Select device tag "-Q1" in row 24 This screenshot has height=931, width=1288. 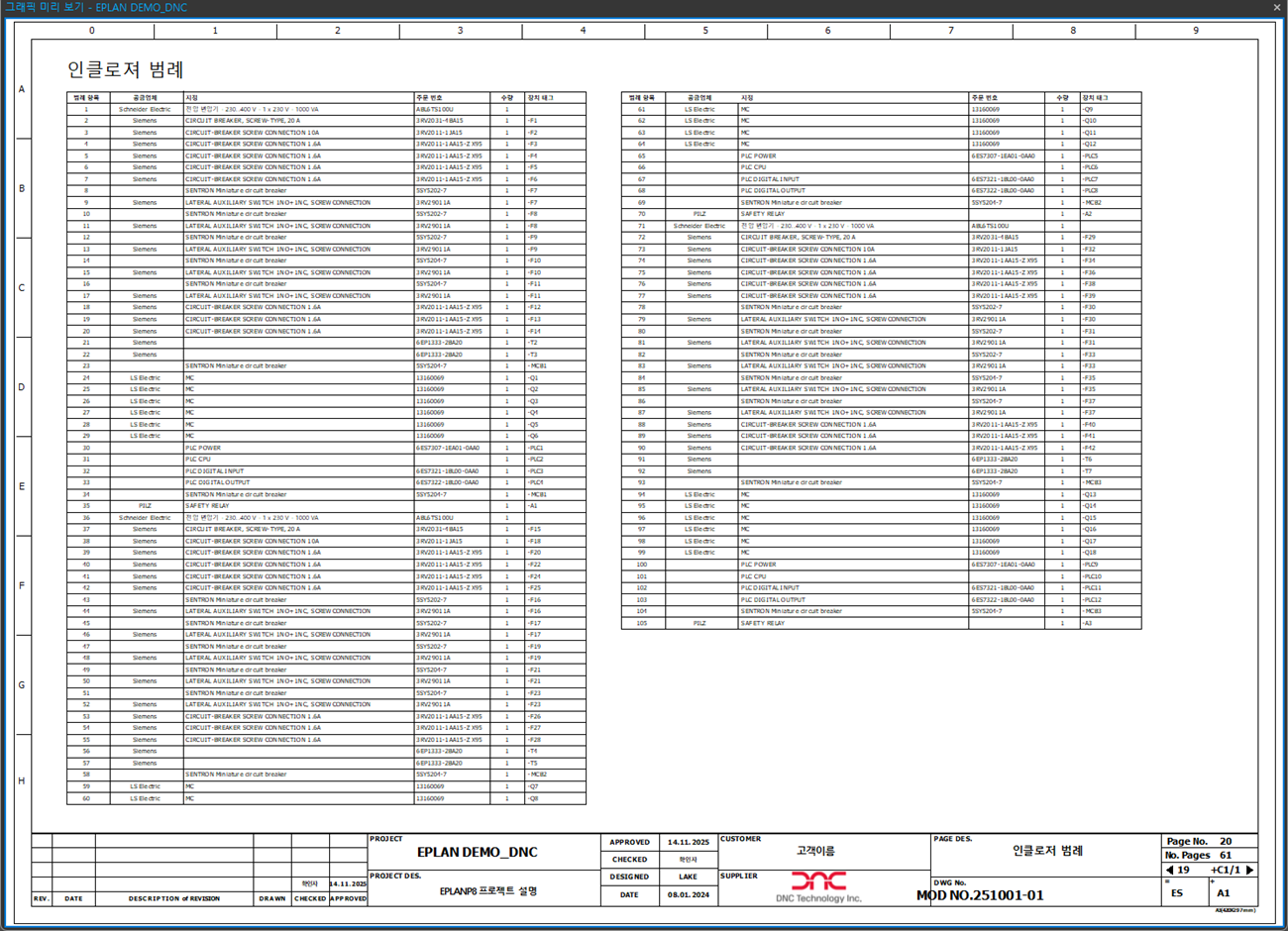[533, 377]
